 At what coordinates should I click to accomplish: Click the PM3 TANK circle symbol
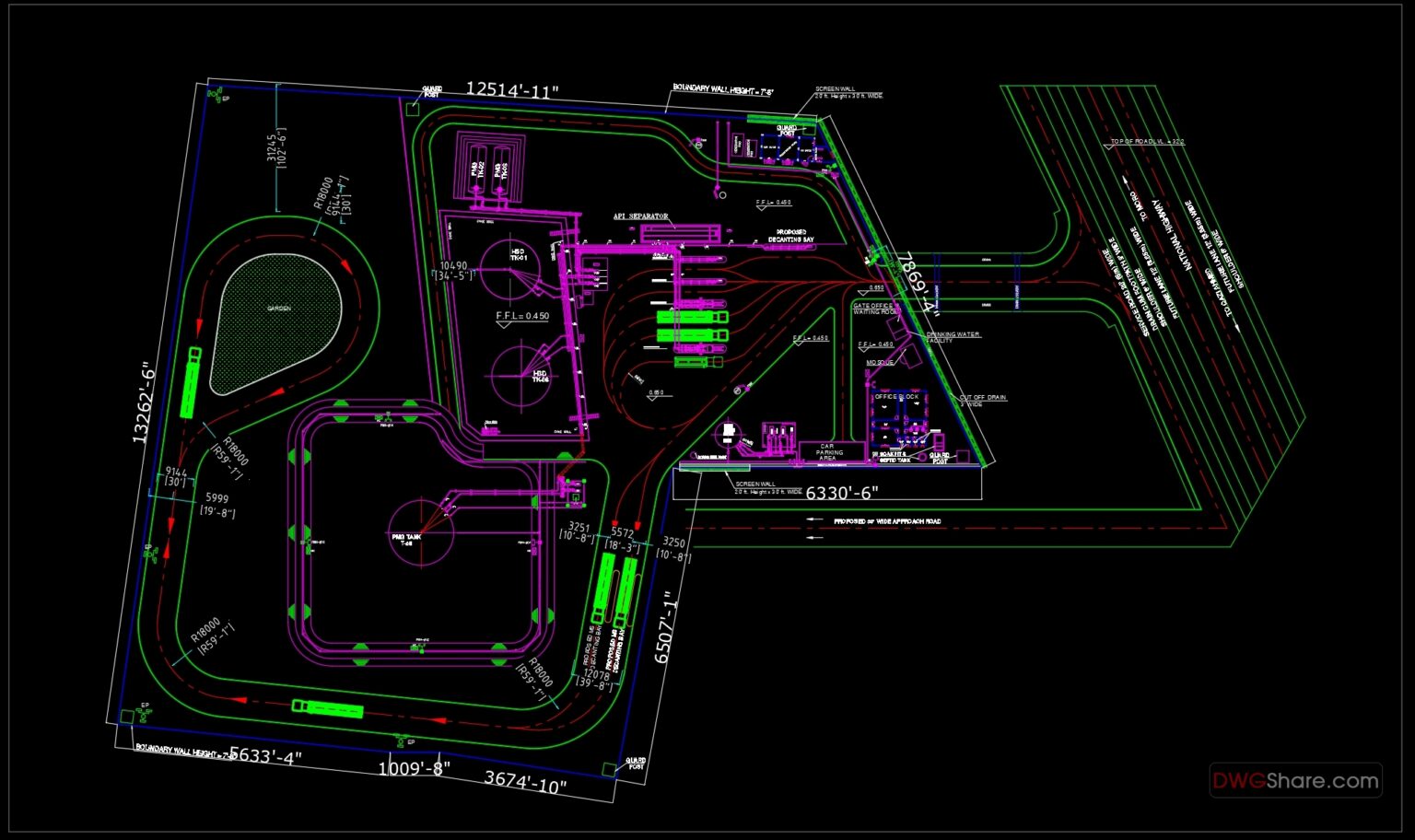[x=424, y=534]
